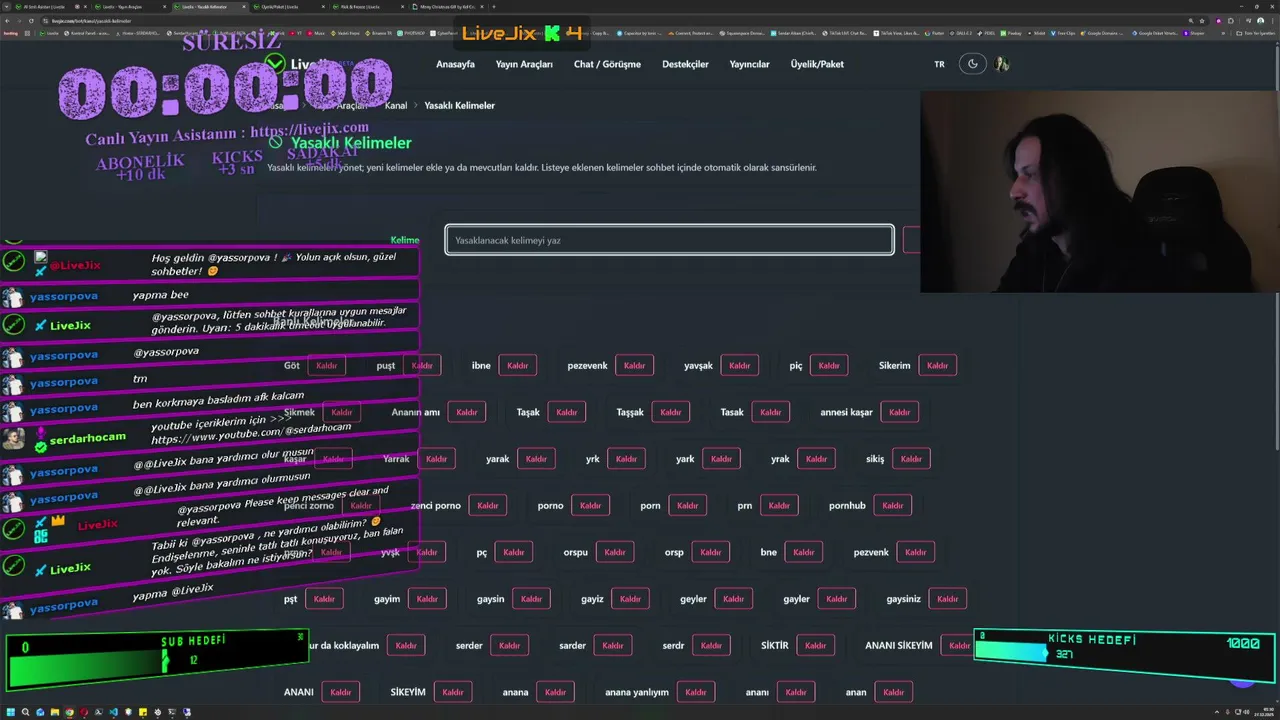Click Kaldır next to 'ananı'
Screen dimensions: 1280x720
[x=795, y=692]
